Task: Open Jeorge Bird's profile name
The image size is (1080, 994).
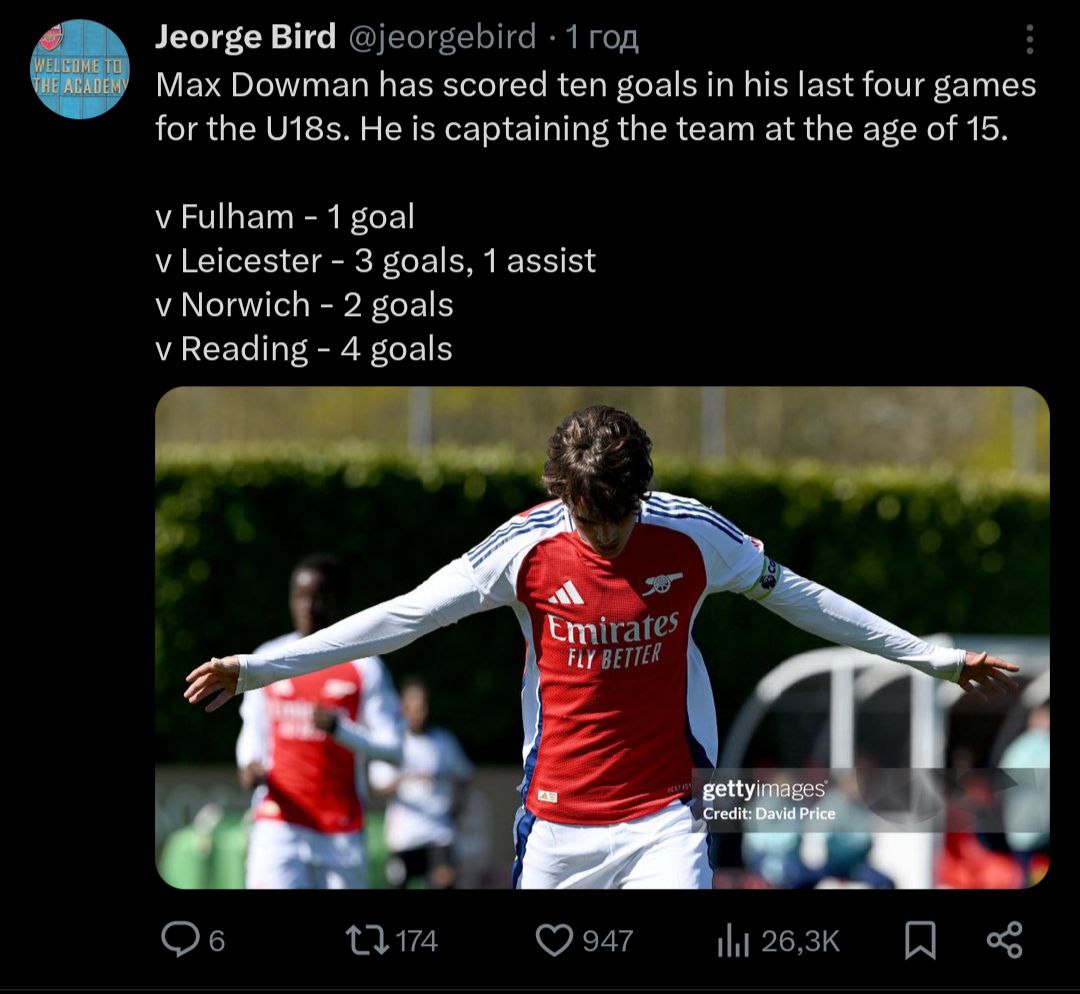Action: [x=245, y=38]
